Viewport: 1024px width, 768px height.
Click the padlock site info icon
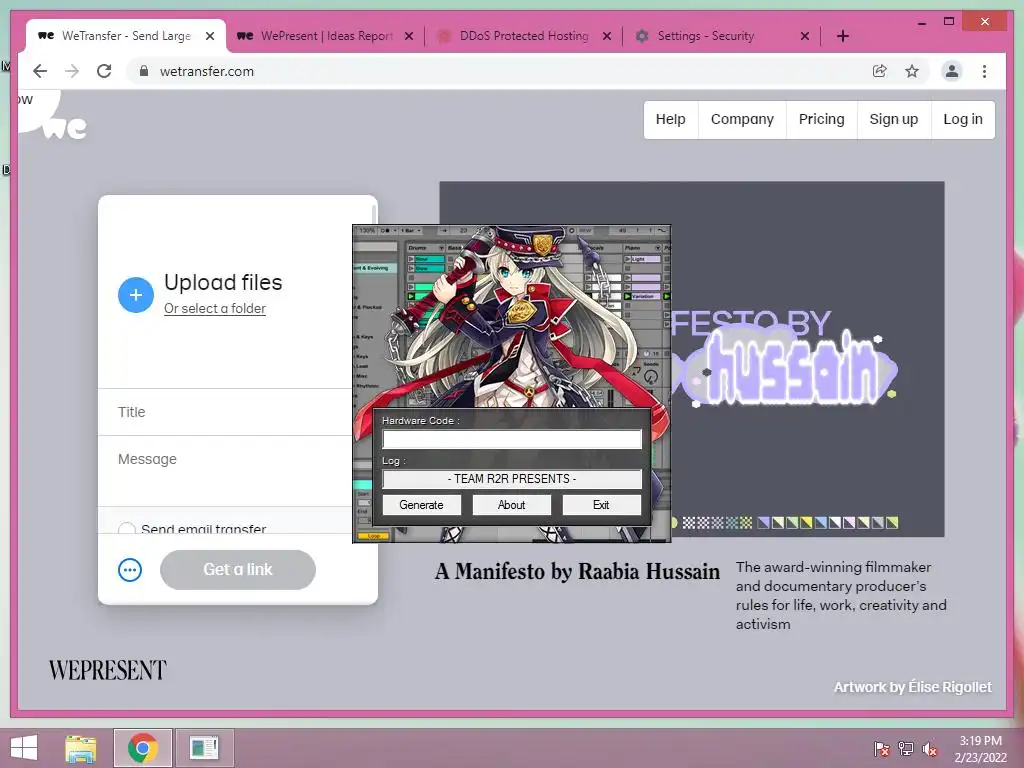click(x=144, y=71)
